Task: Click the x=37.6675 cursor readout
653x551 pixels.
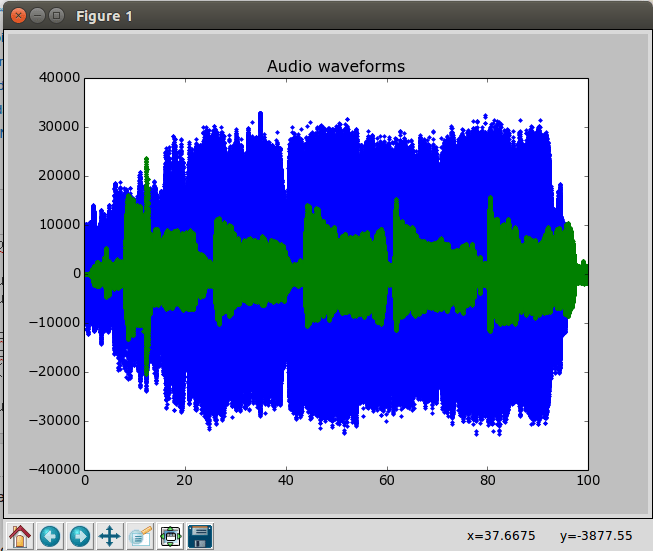Action: click(501, 536)
